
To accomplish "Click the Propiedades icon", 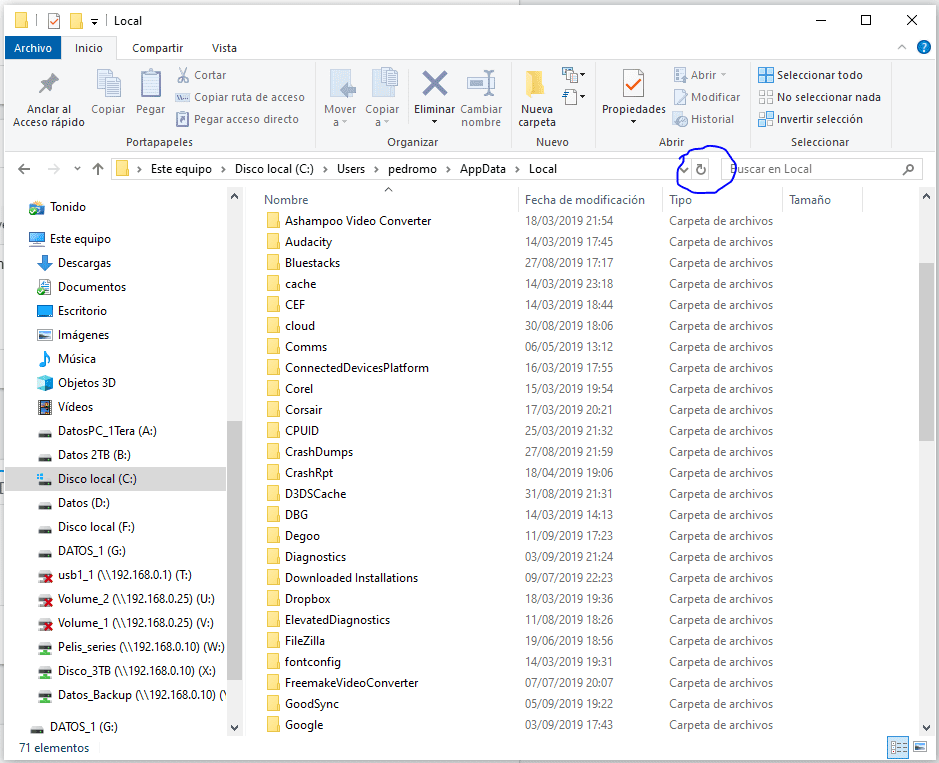I will 634,83.
